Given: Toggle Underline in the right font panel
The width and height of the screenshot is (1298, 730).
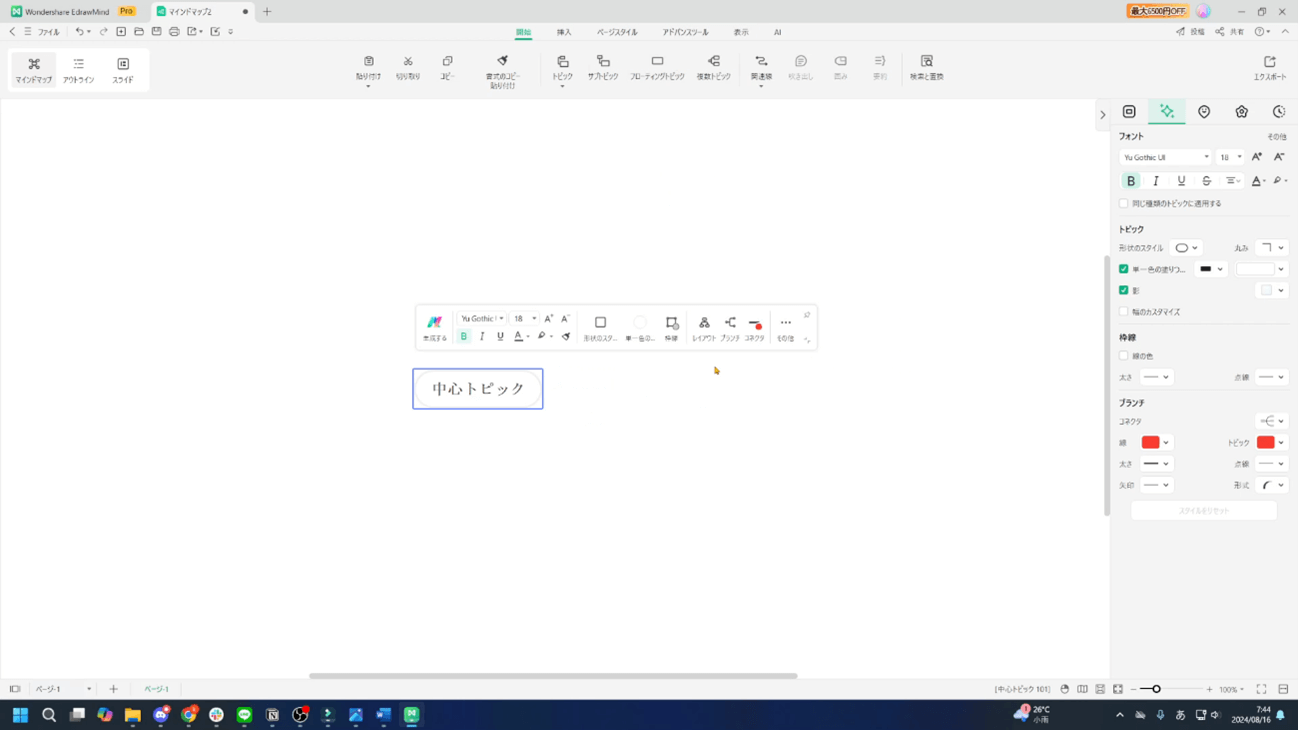Looking at the screenshot, I should (1181, 181).
